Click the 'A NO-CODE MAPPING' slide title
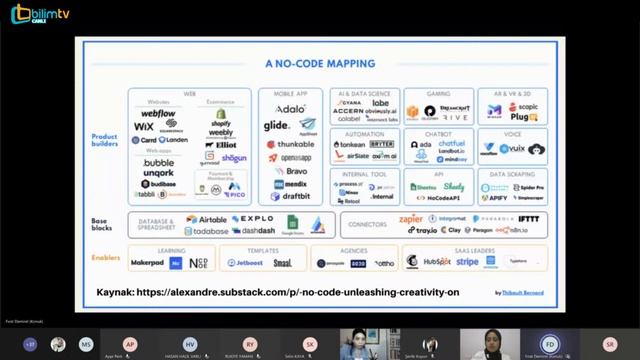This screenshot has width=640, height=360. 320,64
